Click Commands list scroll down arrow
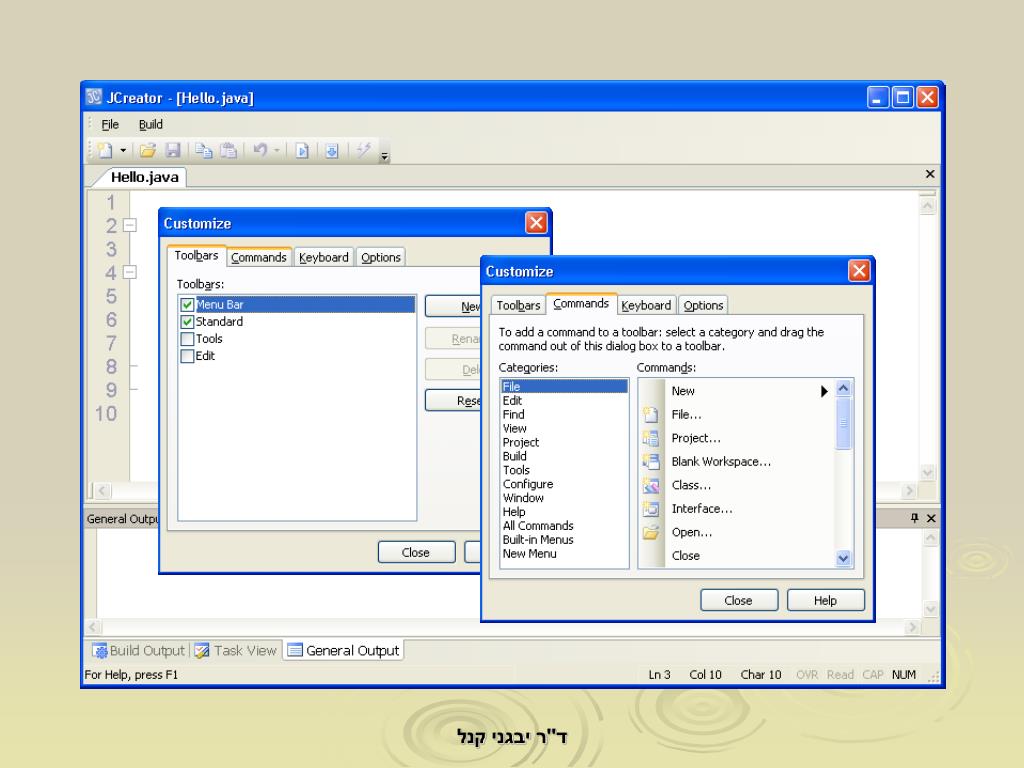 (843, 558)
